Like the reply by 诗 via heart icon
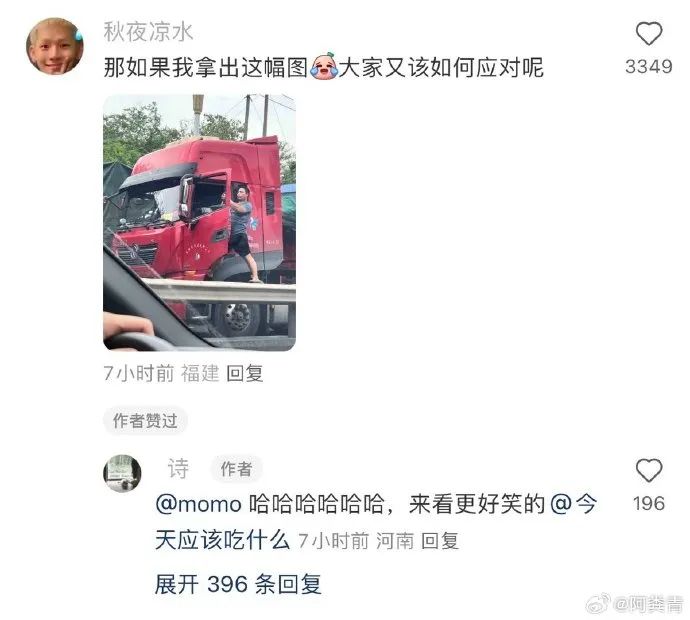This screenshot has height=620, width=690. (x=649, y=470)
